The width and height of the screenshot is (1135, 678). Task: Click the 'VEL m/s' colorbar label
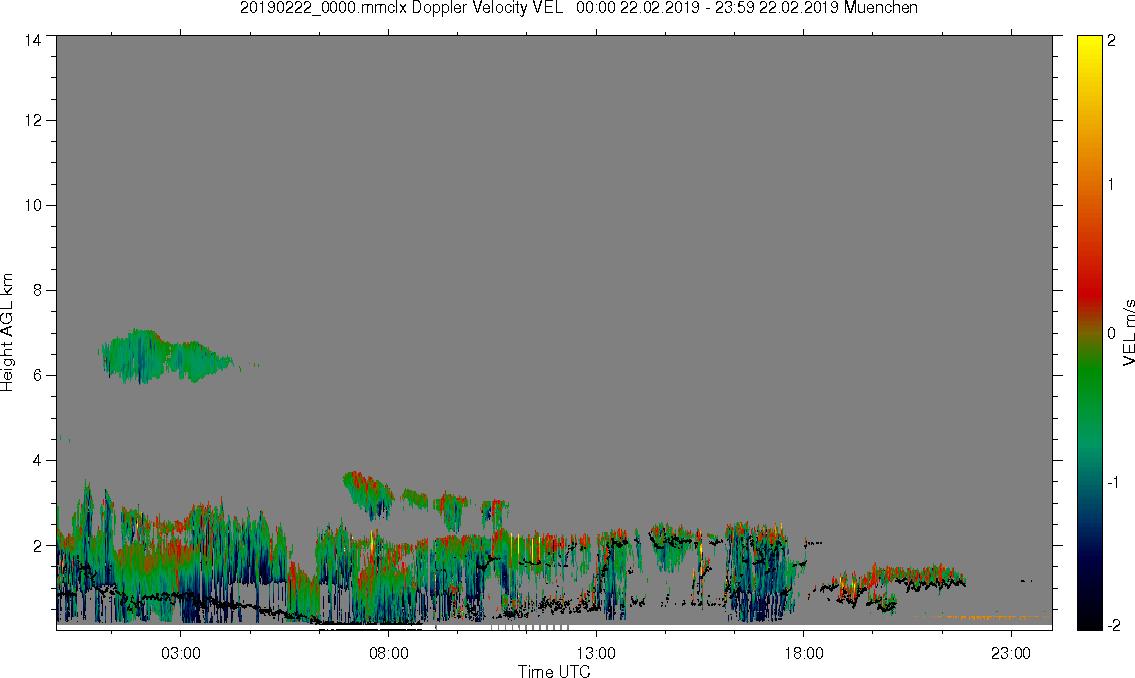[1128, 332]
